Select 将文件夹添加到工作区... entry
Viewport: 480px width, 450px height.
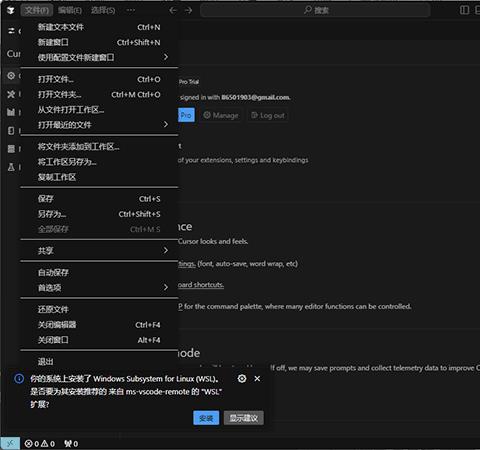pyautogui.click(x=99, y=147)
